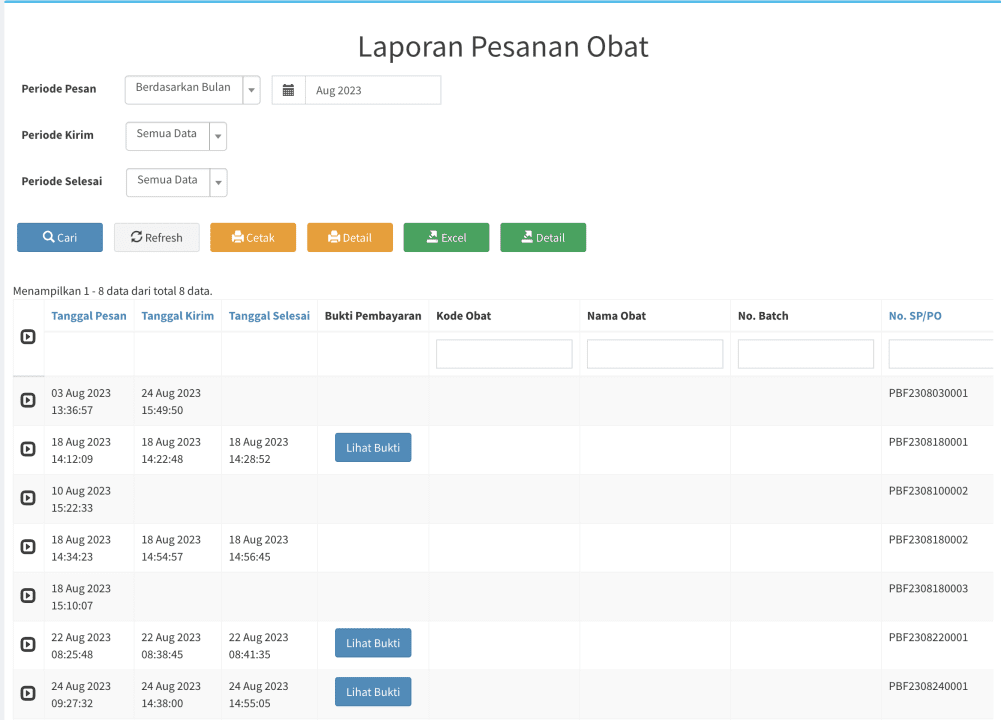The image size is (1001, 720).
Task: Sort by Tanggal Selesai column header
Action: point(269,316)
